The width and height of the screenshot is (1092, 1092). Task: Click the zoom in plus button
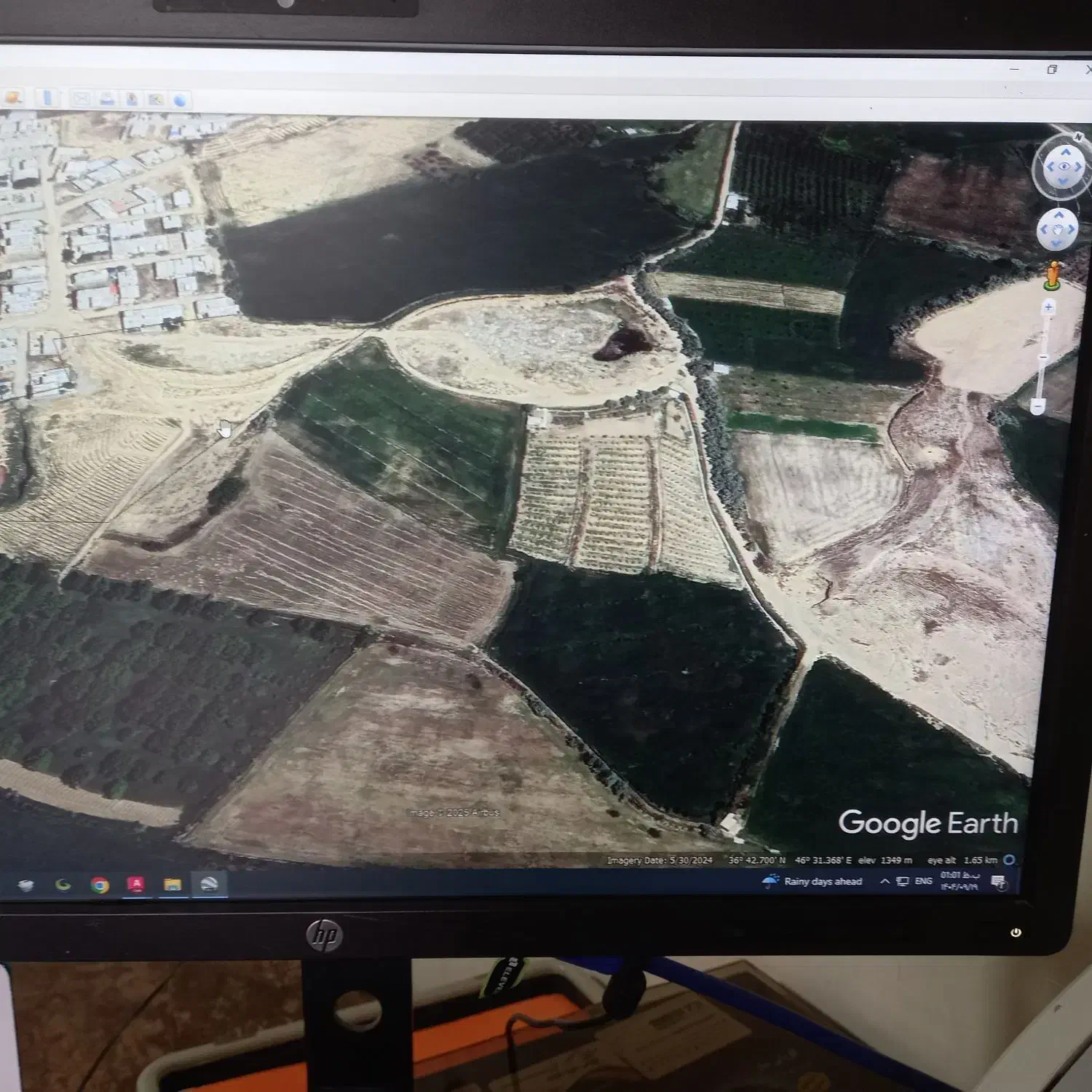point(1048,308)
